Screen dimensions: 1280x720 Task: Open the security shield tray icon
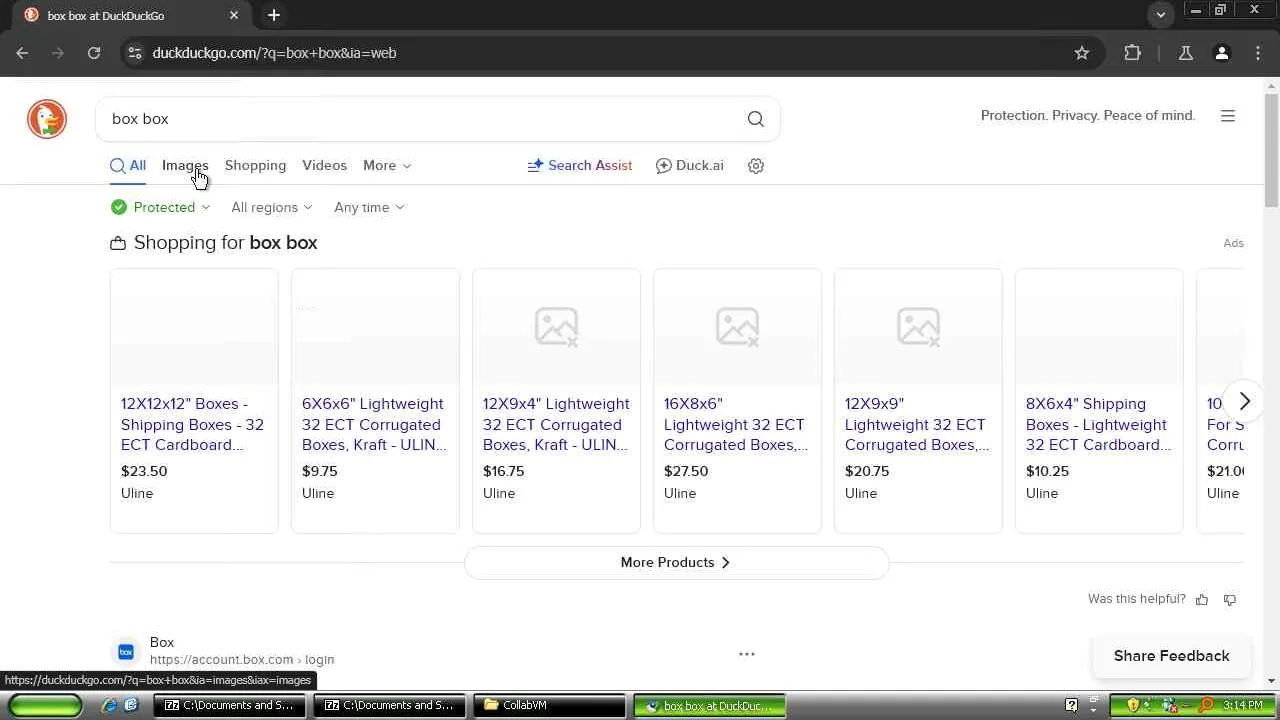pos(1133,705)
